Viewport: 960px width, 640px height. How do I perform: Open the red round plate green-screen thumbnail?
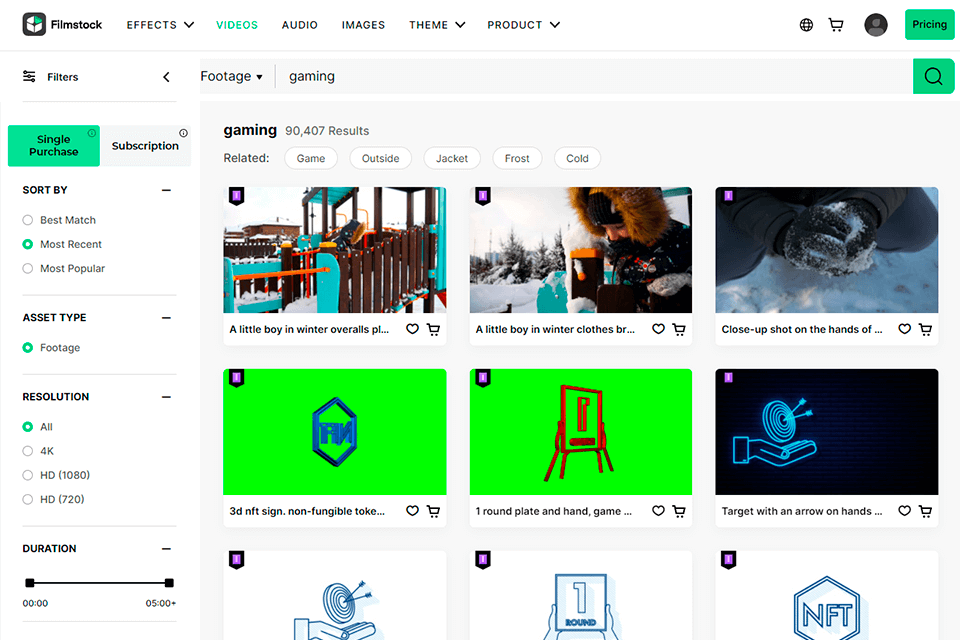580,432
